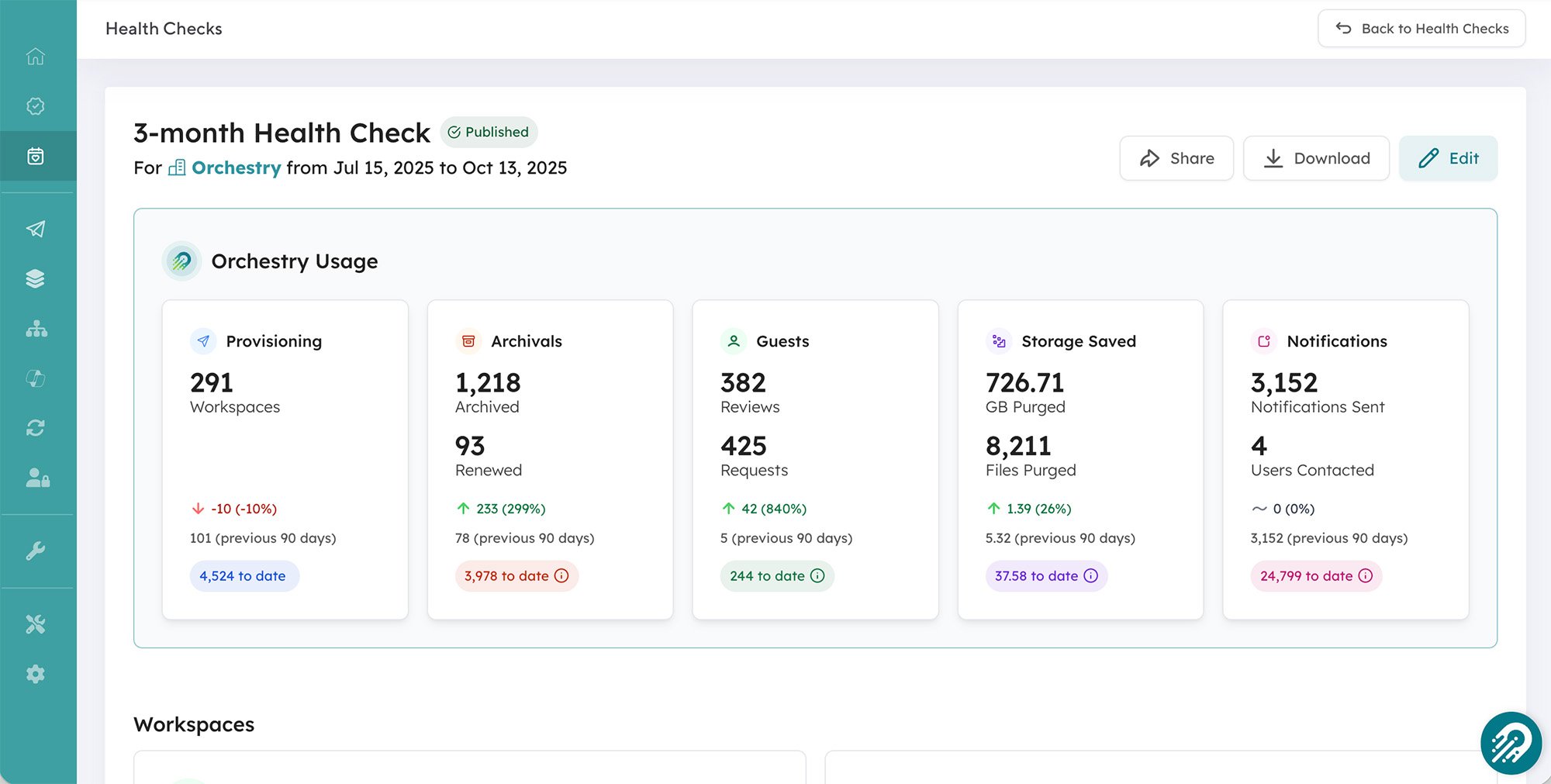Click info icon beside 3,978 to date

pyautogui.click(x=561, y=576)
